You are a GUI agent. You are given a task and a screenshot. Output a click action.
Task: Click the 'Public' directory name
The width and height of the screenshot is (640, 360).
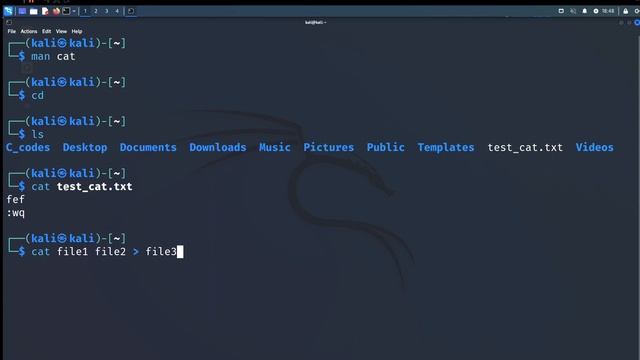pyautogui.click(x=386, y=147)
